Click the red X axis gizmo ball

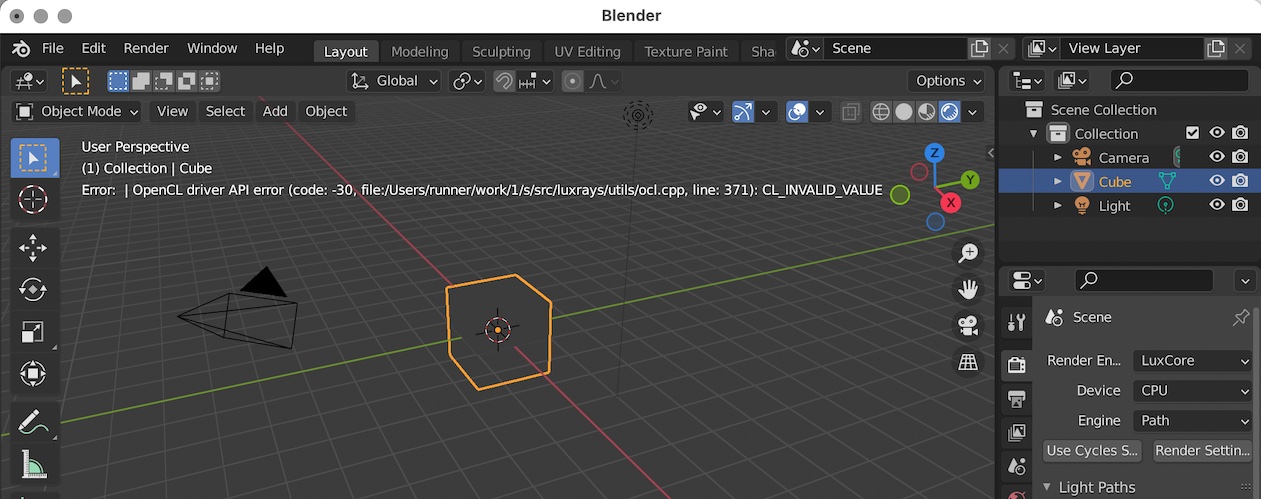951,203
